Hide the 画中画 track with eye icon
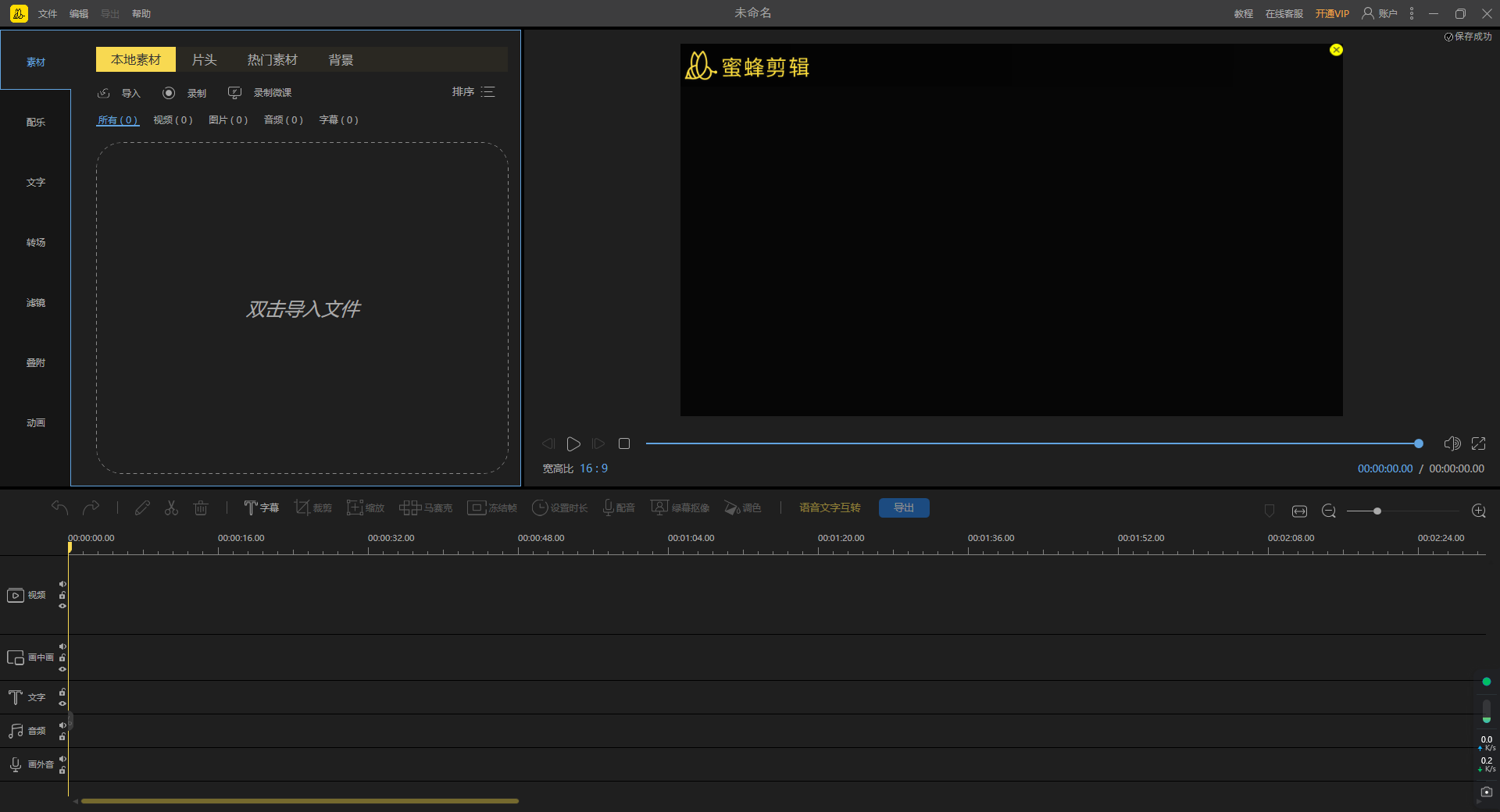Image resolution: width=1500 pixels, height=812 pixels. [62, 669]
